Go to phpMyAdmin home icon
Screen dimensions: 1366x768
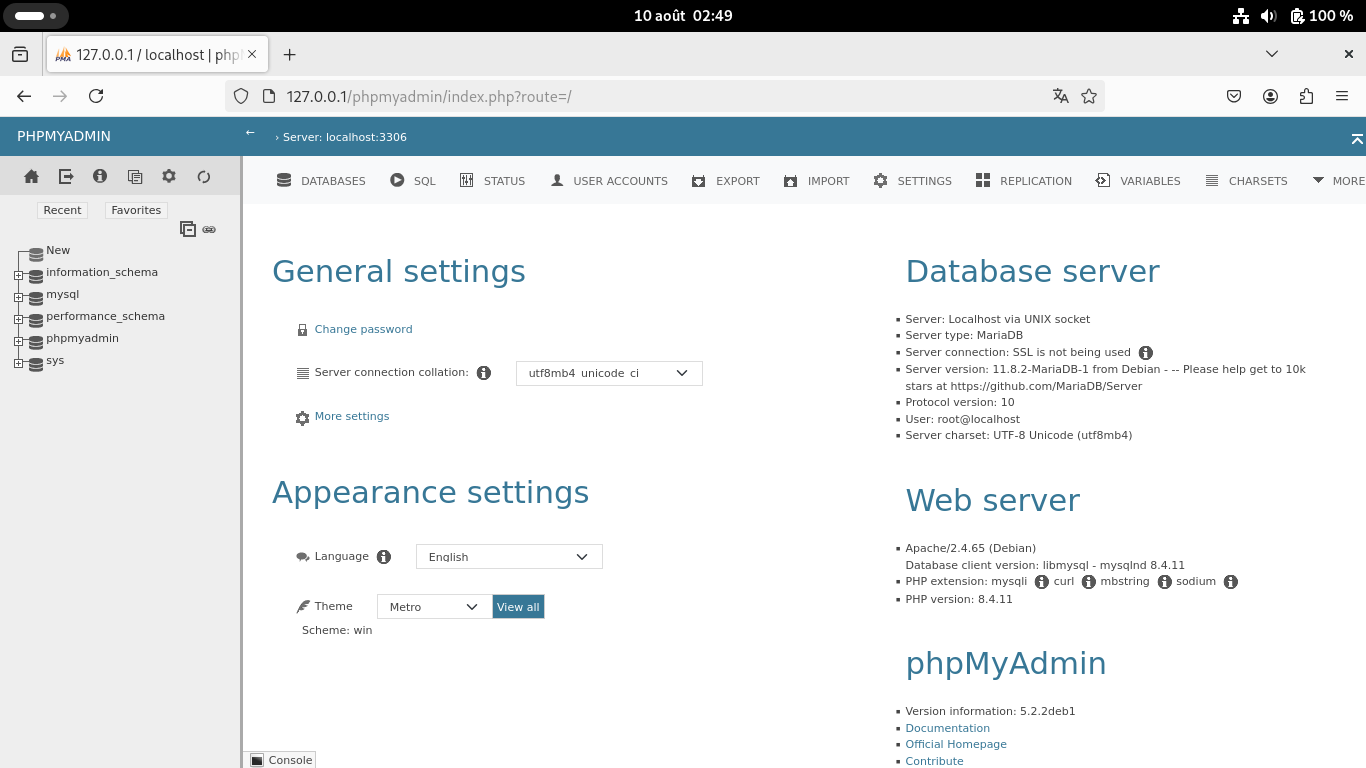(32, 177)
